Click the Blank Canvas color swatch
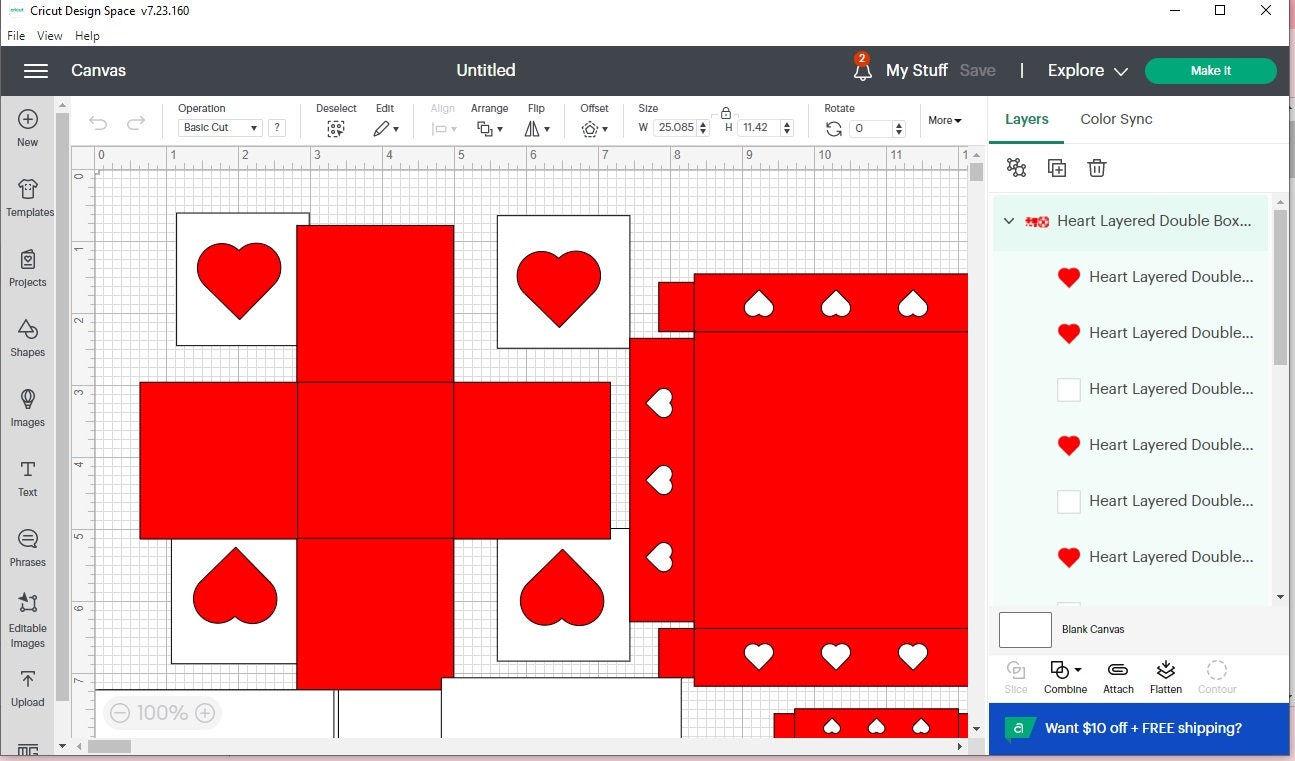This screenshot has height=761, width=1295. (1025, 630)
